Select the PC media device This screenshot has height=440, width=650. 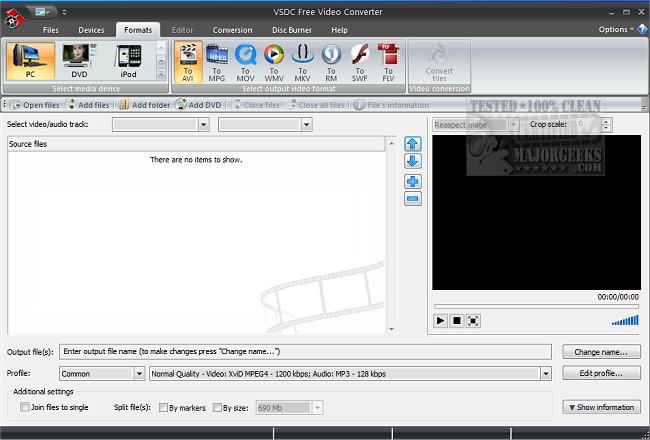pos(30,61)
